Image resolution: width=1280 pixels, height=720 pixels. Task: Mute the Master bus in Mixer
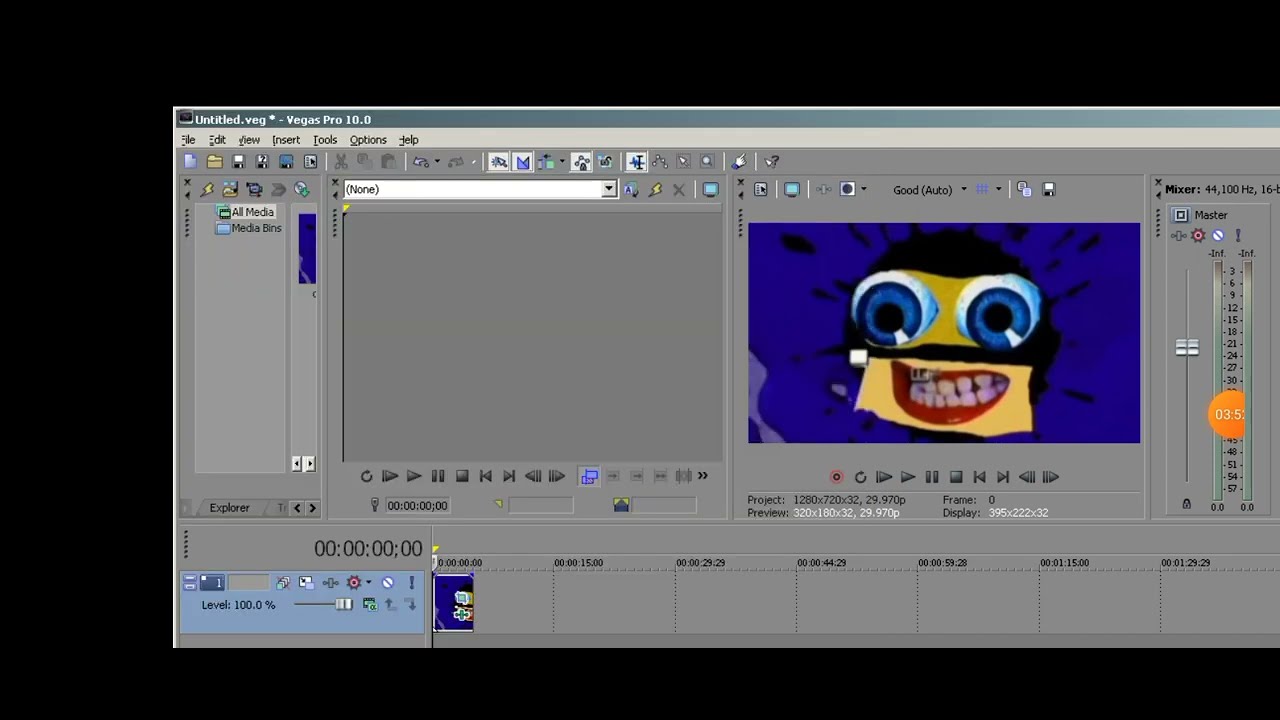[1218, 236]
